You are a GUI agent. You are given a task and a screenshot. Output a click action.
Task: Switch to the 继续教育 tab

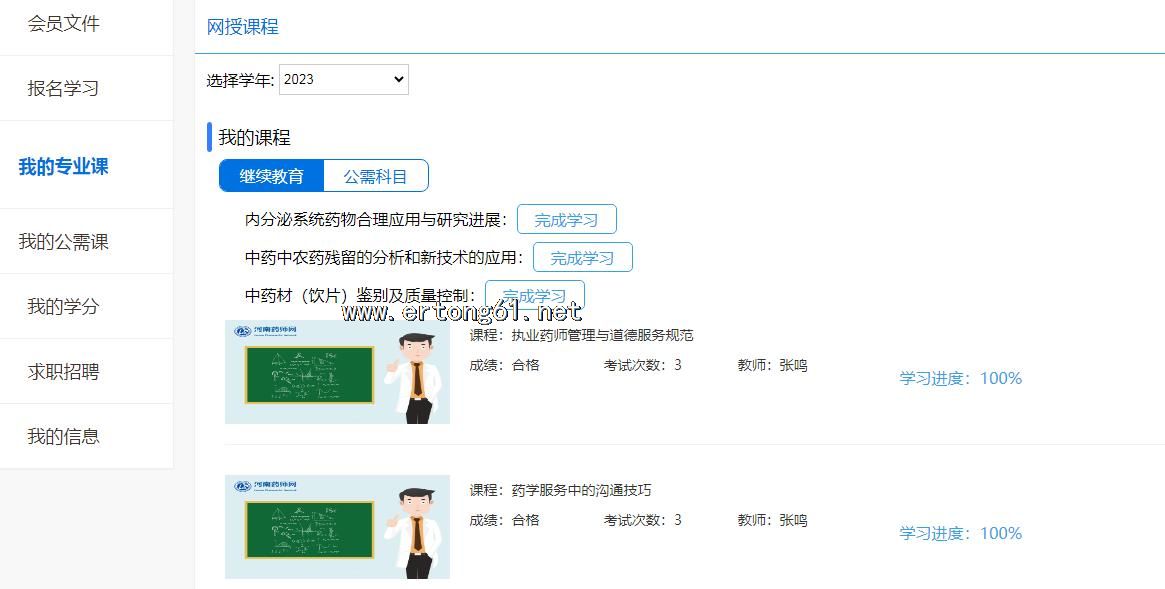tap(272, 176)
